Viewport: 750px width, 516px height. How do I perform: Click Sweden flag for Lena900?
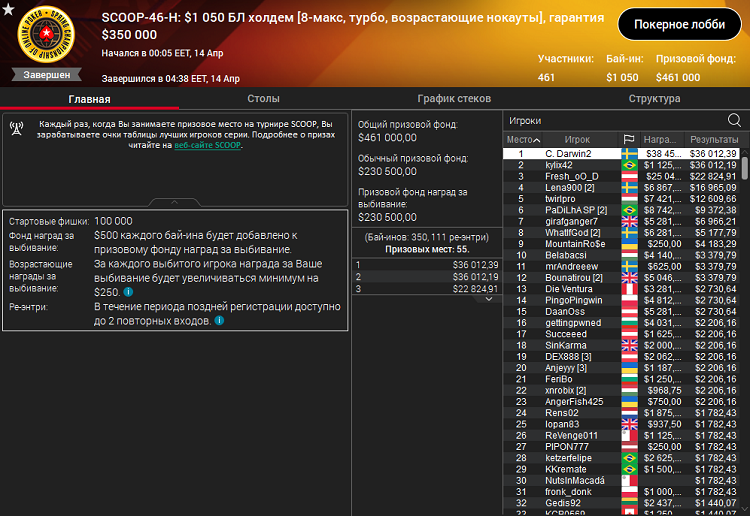click(629, 187)
